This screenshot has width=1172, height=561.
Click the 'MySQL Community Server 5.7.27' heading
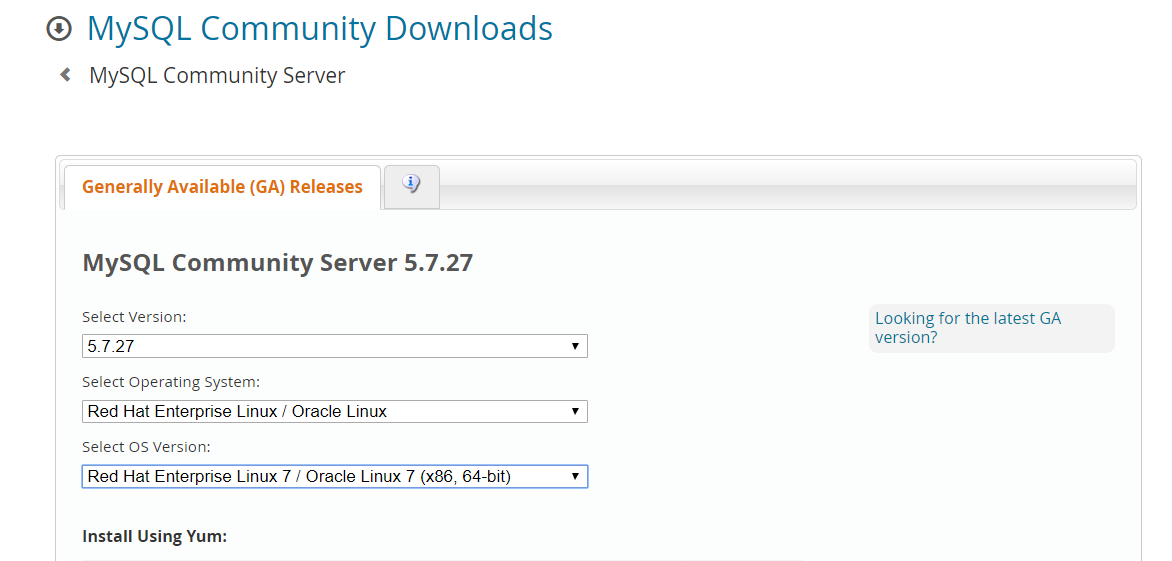point(277,263)
